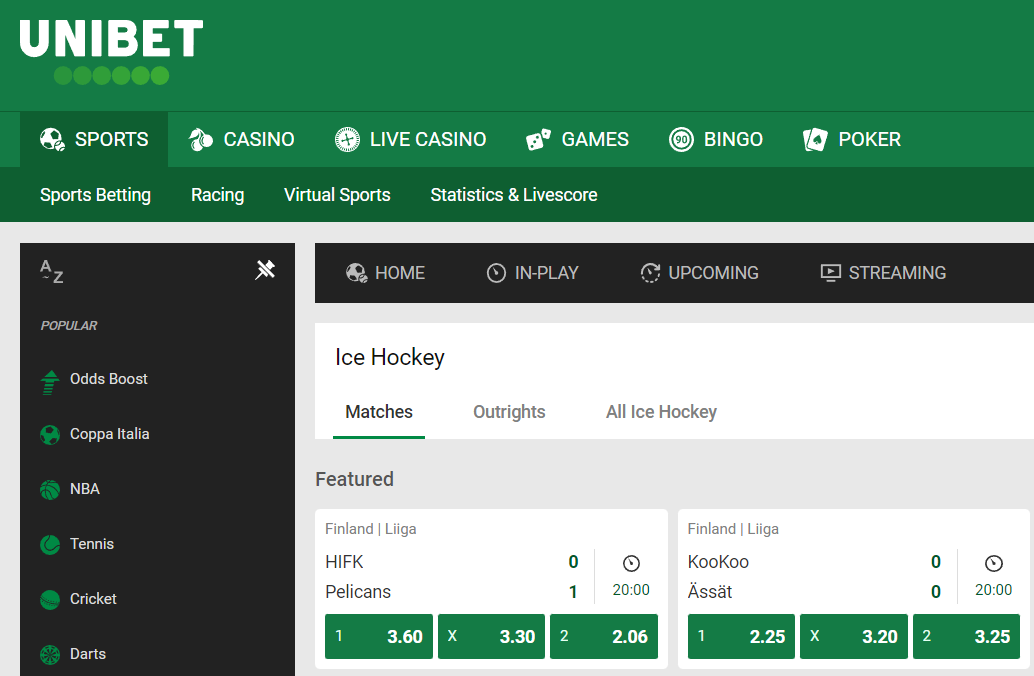The height and width of the screenshot is (676, 1034).
Task: Click the Odds Boost arrow icon
Action: tap(49, 382)
